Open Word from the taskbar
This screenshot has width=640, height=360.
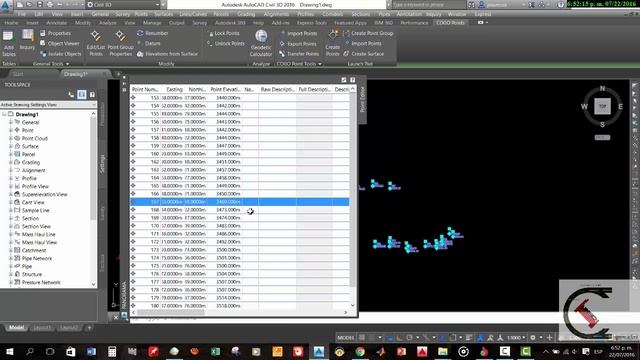point(91,351)
